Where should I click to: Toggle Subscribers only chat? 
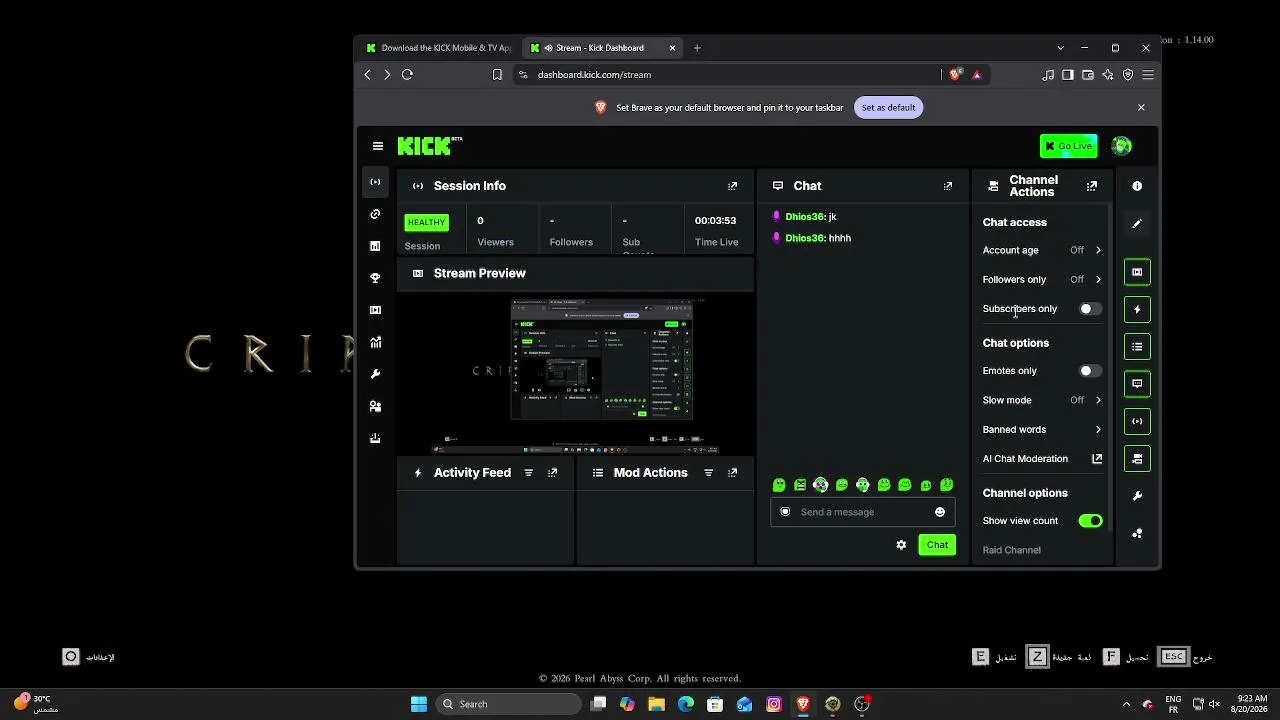pyautogui.click(x=1090, y=309)
